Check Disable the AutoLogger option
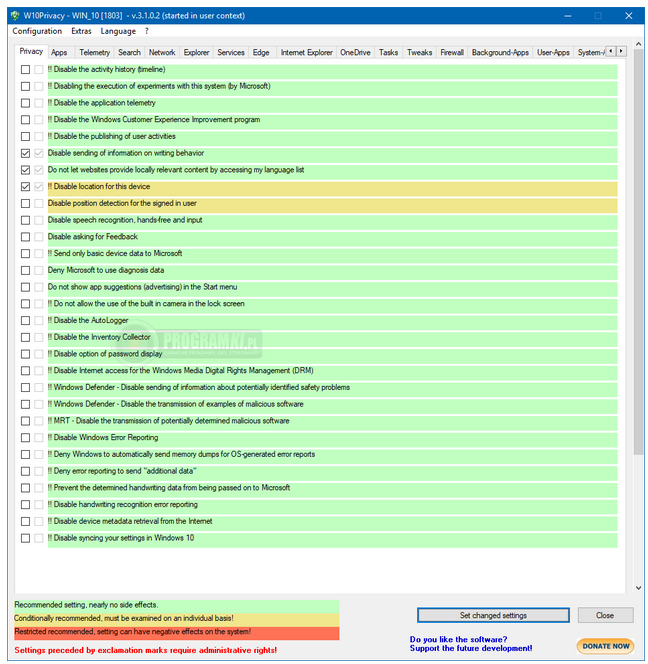The width and height of the screenshot is (648, 664). [25, 321]
